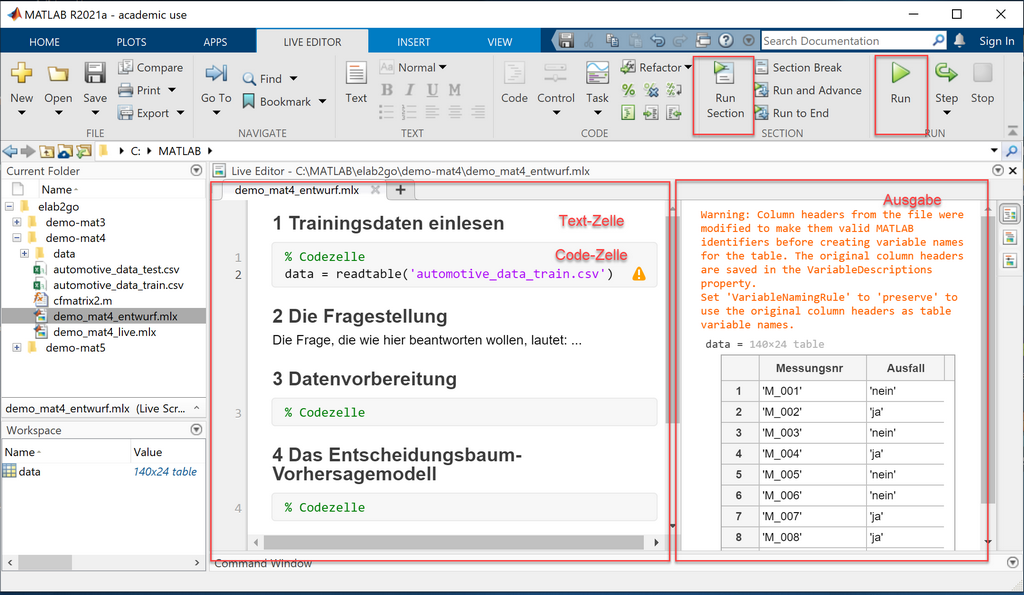Switch to Output Inline view
The image size is (1024, 595).
(x=1010, y=237)
